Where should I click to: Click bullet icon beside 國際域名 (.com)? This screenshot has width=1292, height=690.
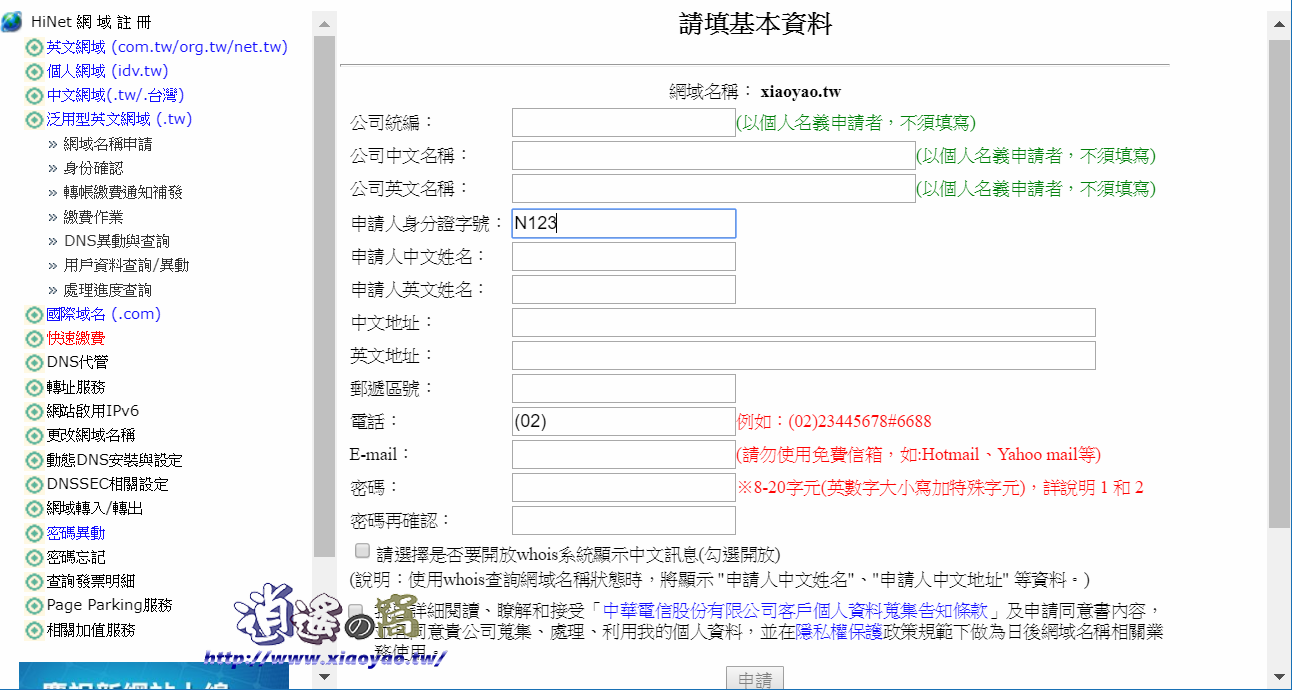[34, 315]
